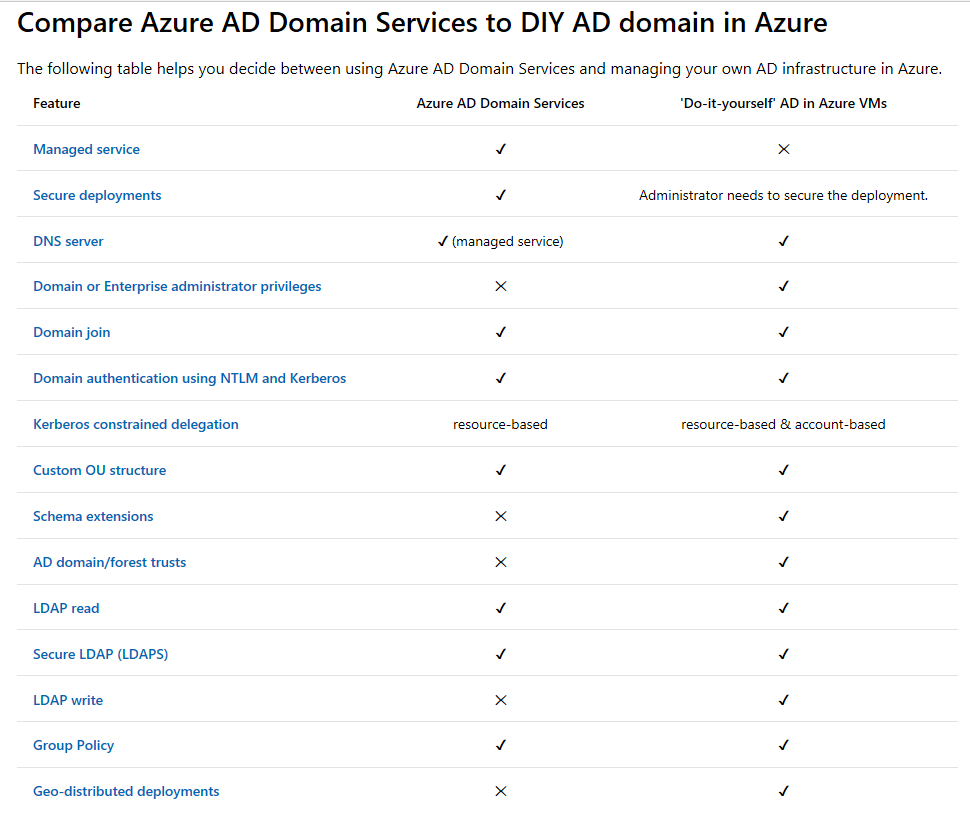This screenshot has height=838, width=970.
Task: Open Kerberos constrained delegation link
Action: coord(135,424)
